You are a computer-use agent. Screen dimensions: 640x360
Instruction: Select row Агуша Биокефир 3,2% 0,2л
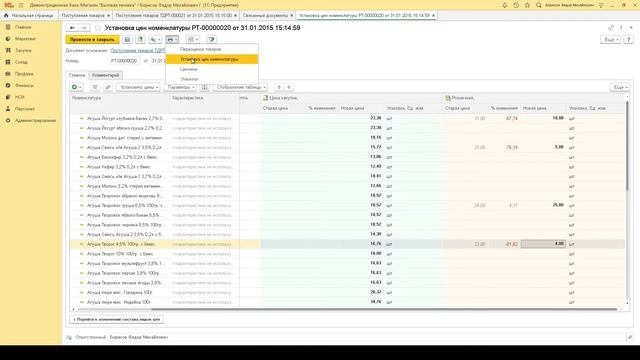pyautogui.click(x=122, y=157)
